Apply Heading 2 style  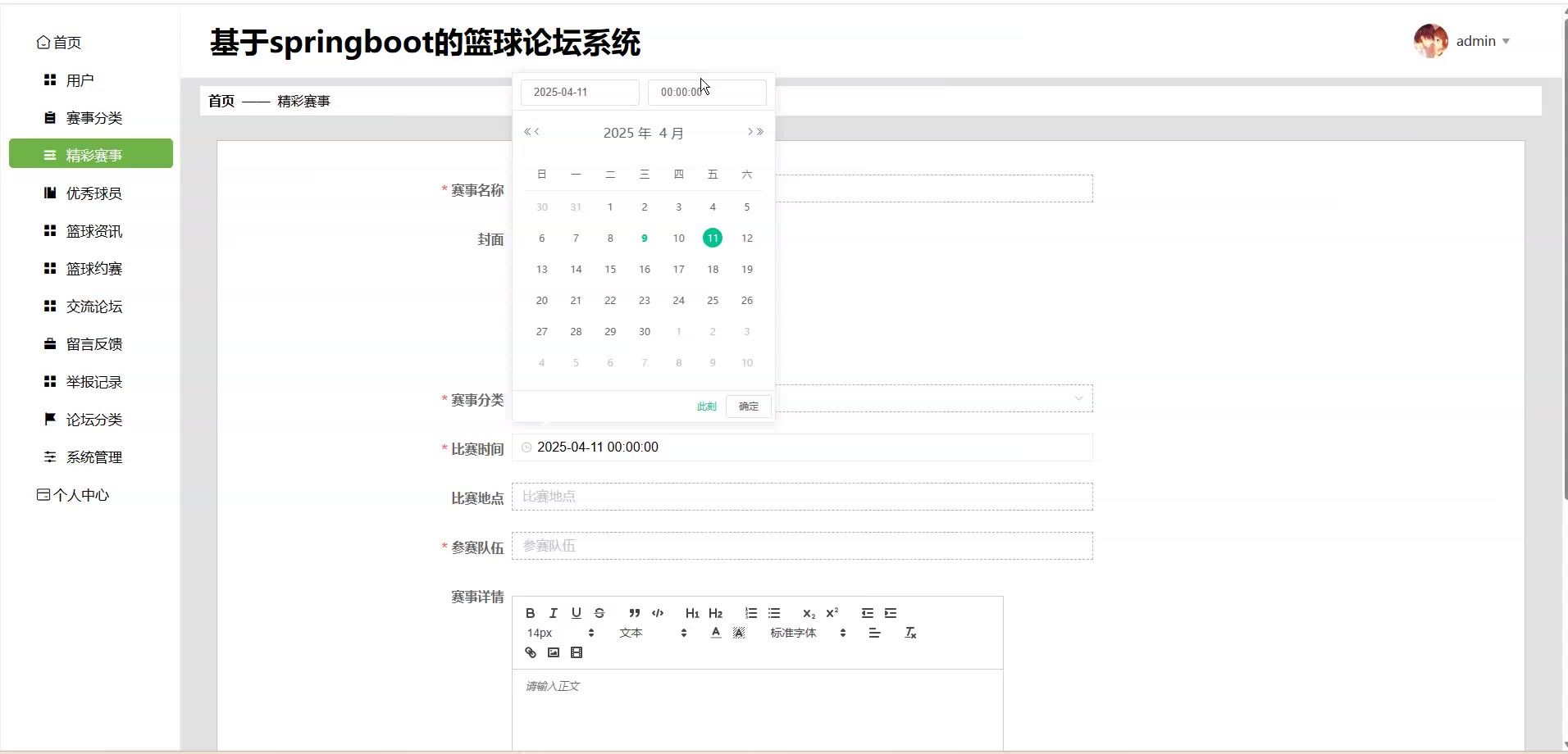pyautogui.click(x=716, y=613)
